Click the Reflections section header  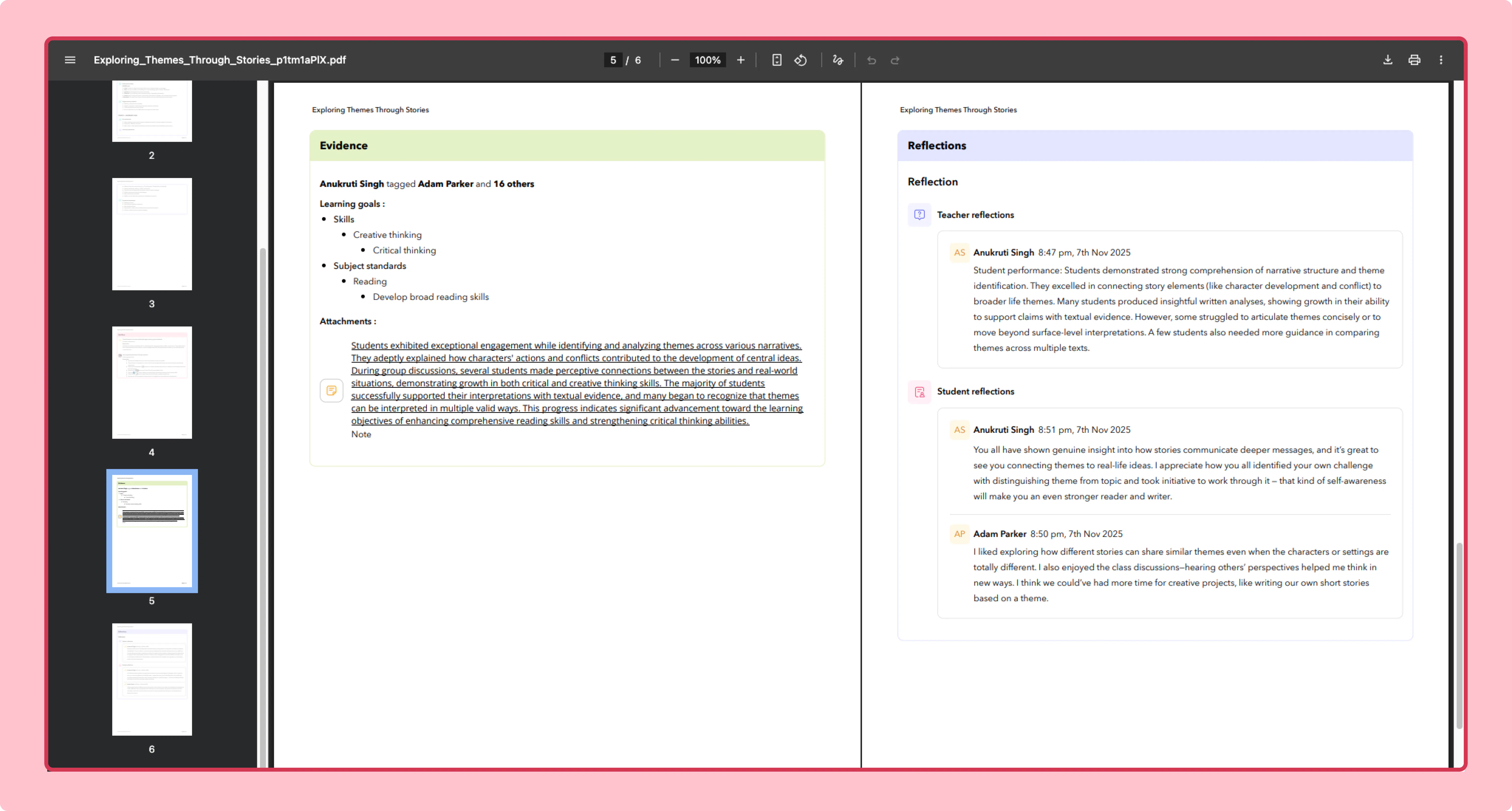pyautogui.click(x=1155, y=145)
